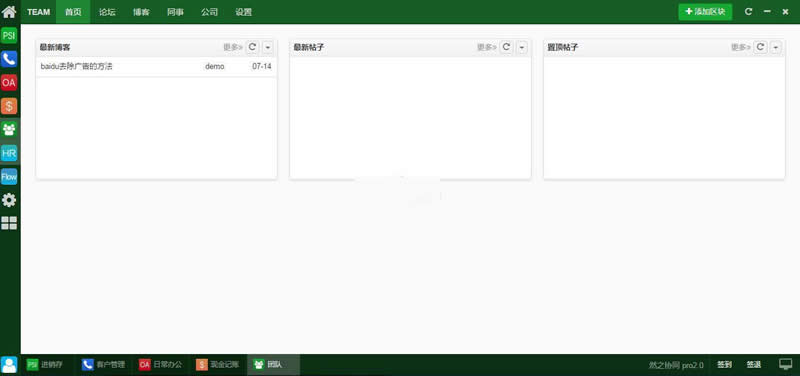Image resolution: width=800 pixels, height=376 pixels.
Task: Open the 公司 tab
Action: pos(210,12)
